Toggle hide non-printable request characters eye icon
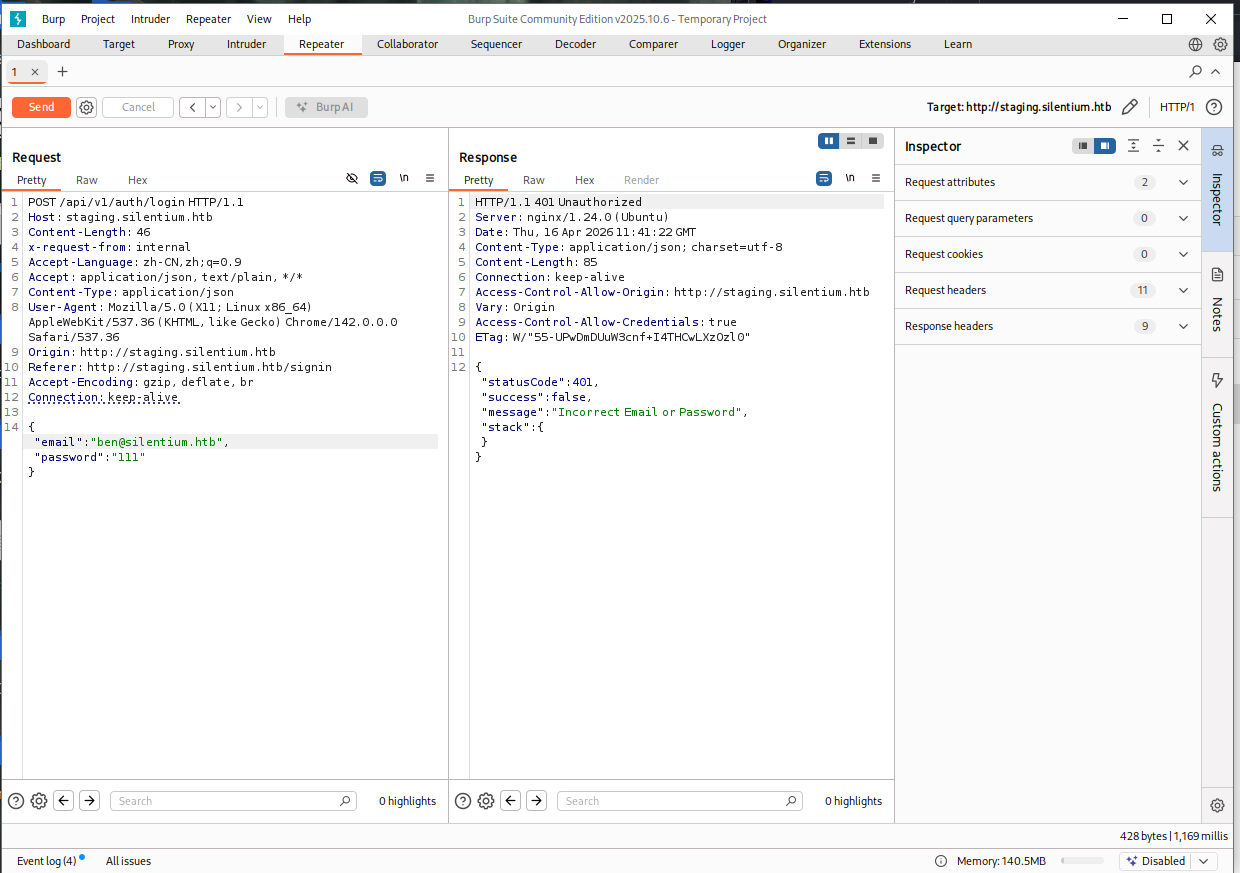Screen dimensions: 1240x873 coord(352,179)
